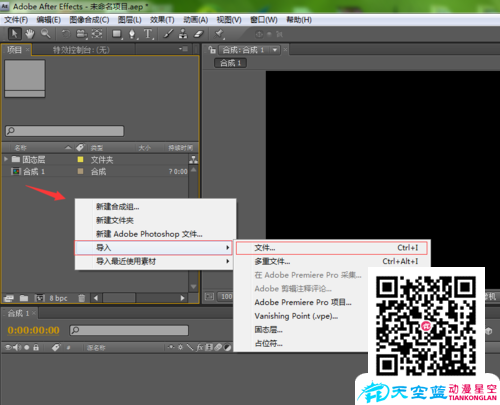The width and height of the screenshot is (500, 405).
Task: Toggle the adjustment layer switch in timeline
Action: [x=227, y=348]
